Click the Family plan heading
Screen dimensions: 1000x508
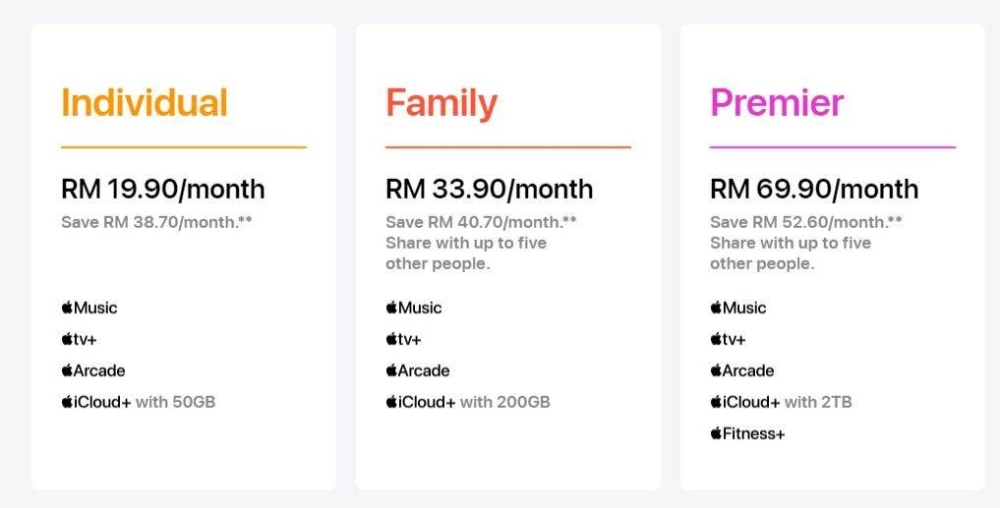click(x=441, y=104)
